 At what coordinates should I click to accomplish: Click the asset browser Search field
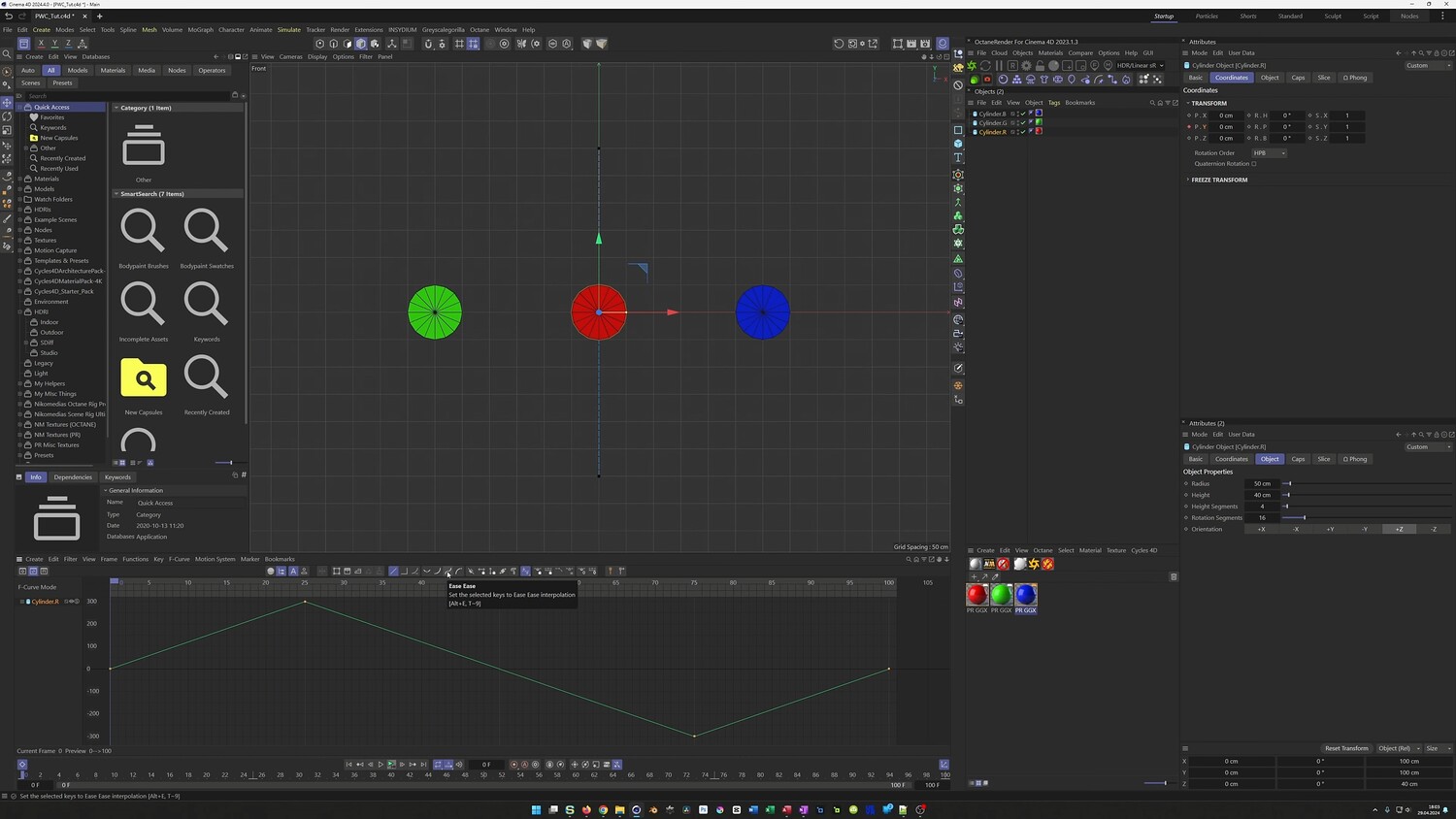[x=128, y=96]
